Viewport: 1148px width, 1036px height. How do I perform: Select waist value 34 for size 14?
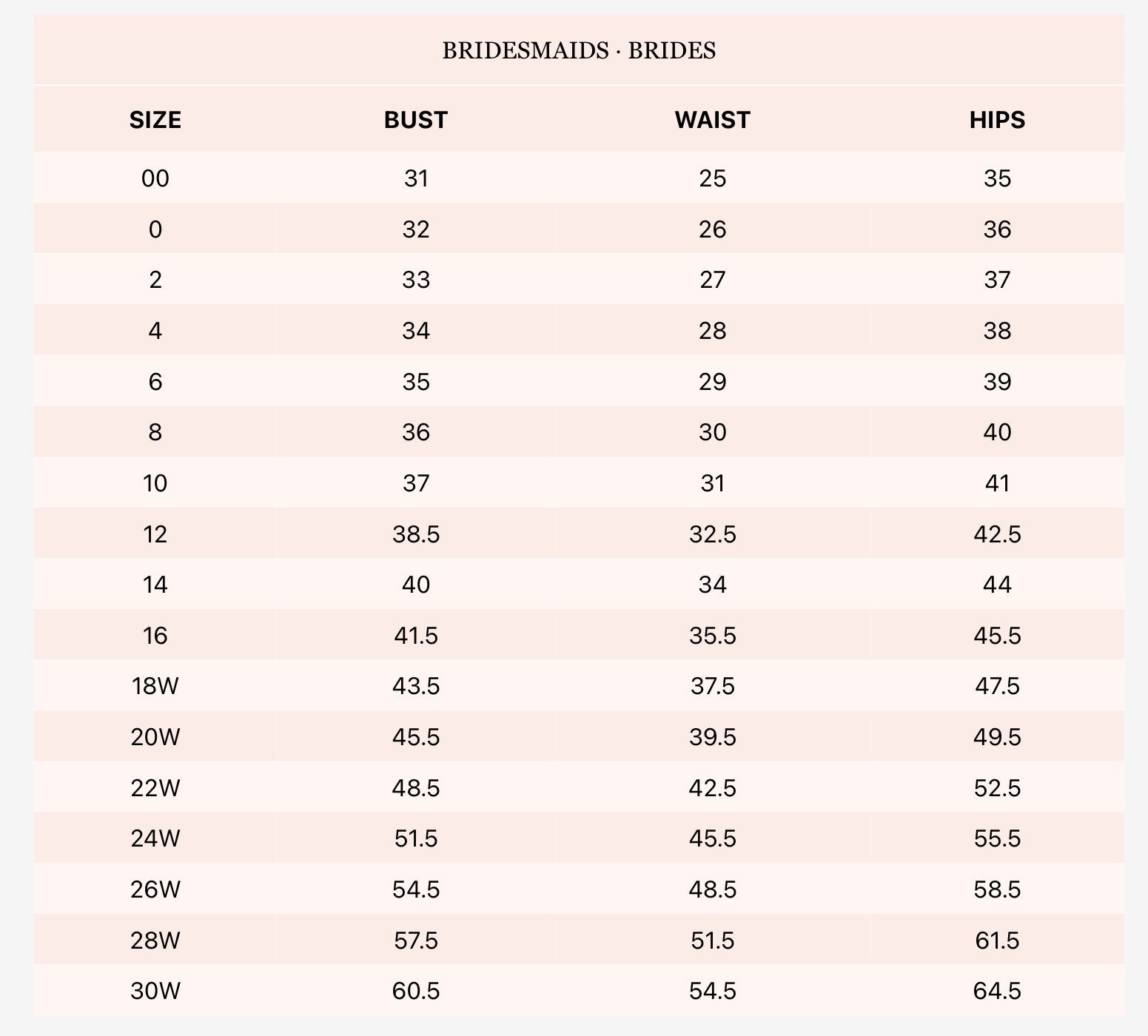click(712, 585)
